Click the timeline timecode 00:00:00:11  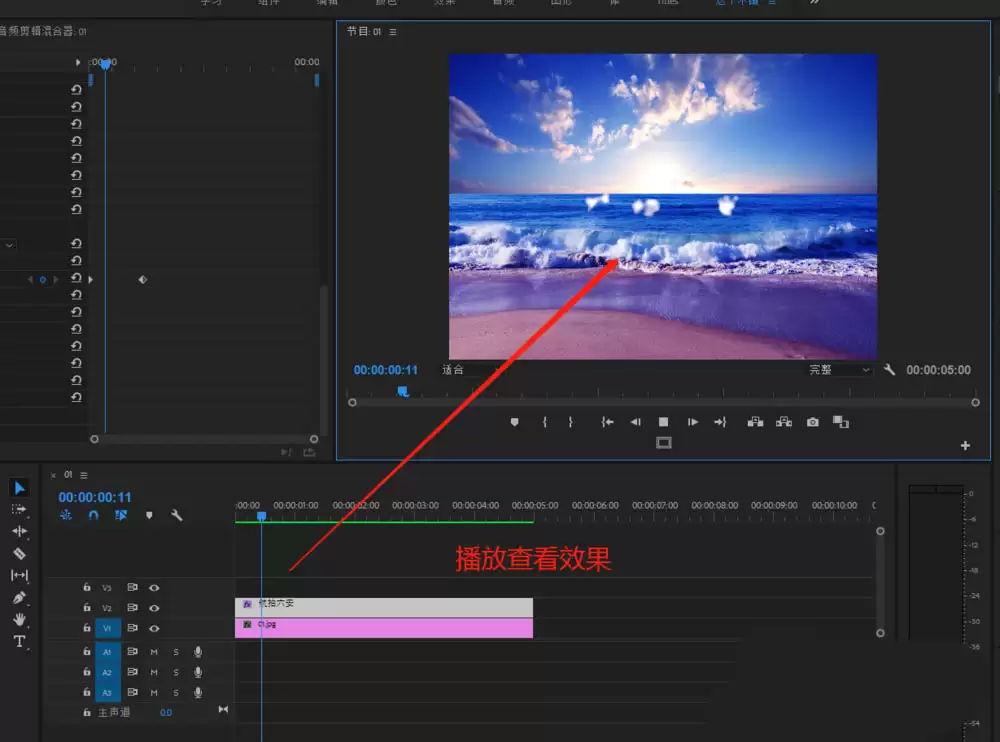[95, 497]
